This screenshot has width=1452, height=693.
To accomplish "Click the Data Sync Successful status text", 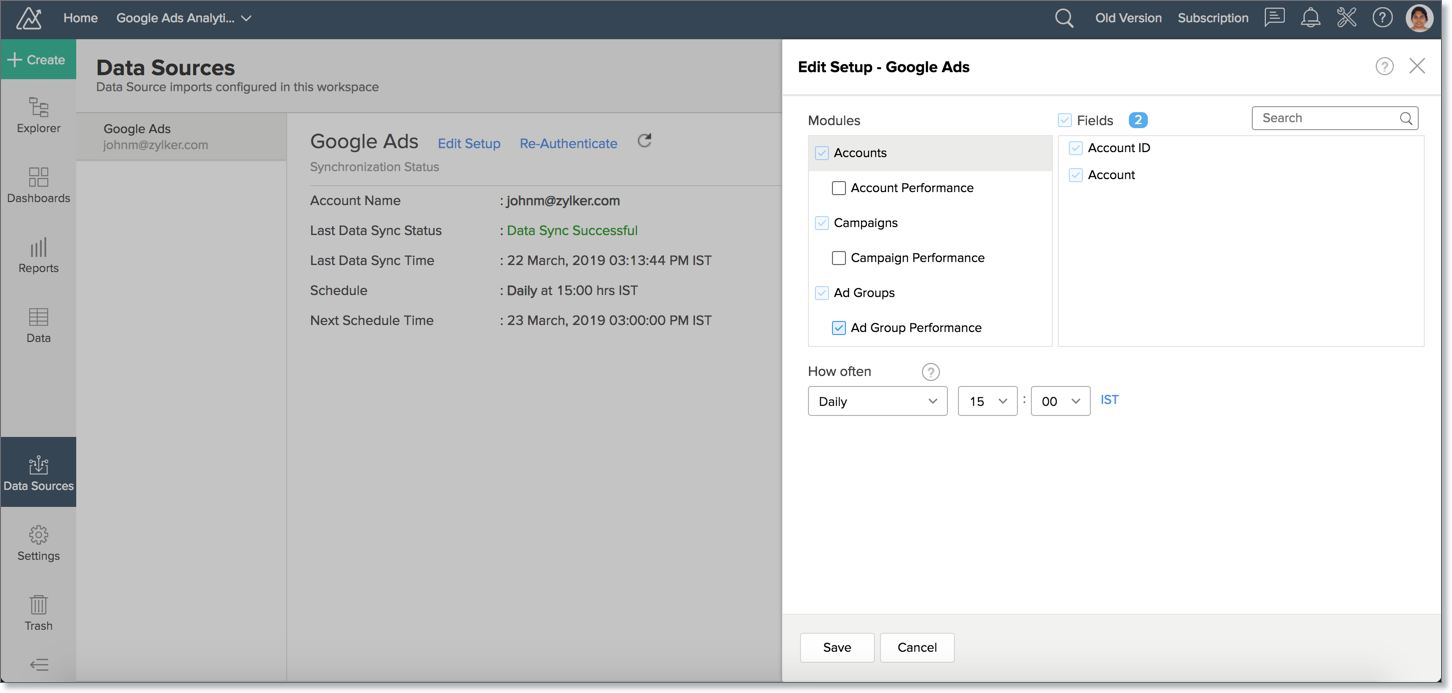I will coord(572,231).
